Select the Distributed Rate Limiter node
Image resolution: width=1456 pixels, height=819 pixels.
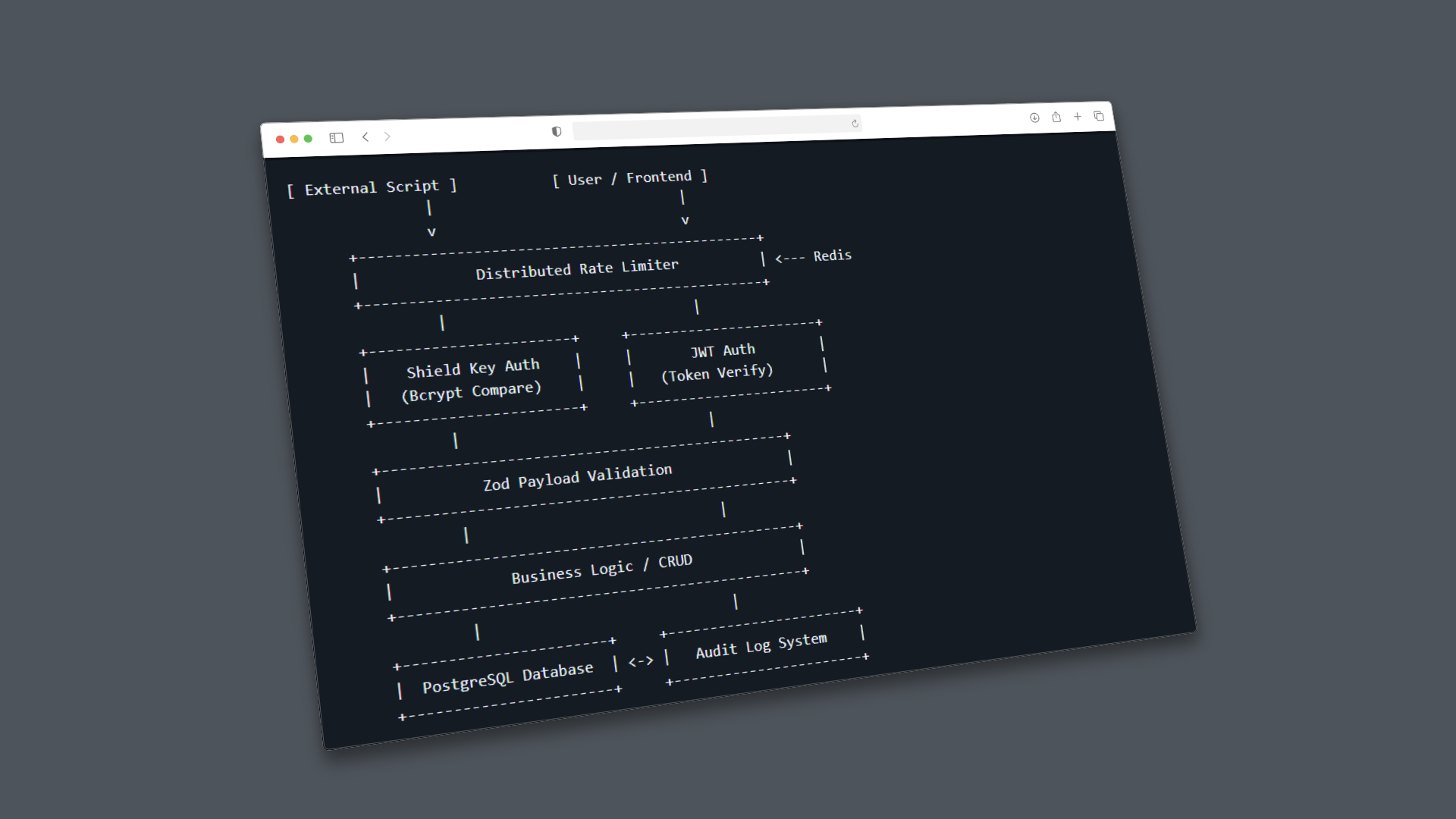click(x=577, y=269)
